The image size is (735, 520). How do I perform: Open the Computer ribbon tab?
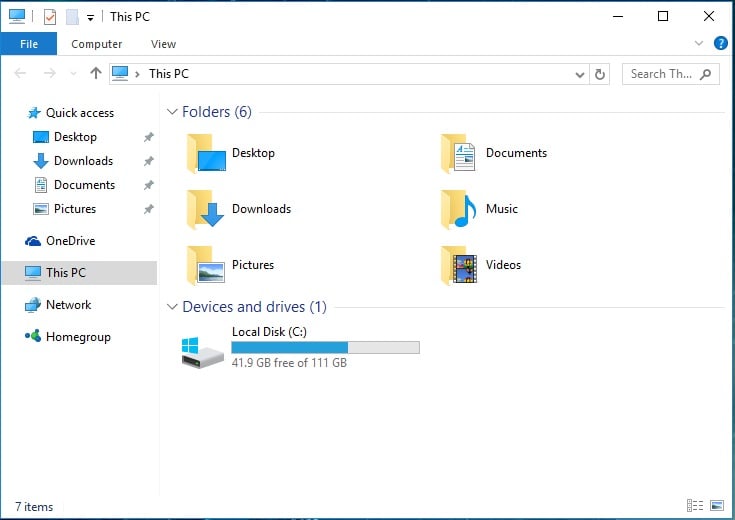coord(97,44)
